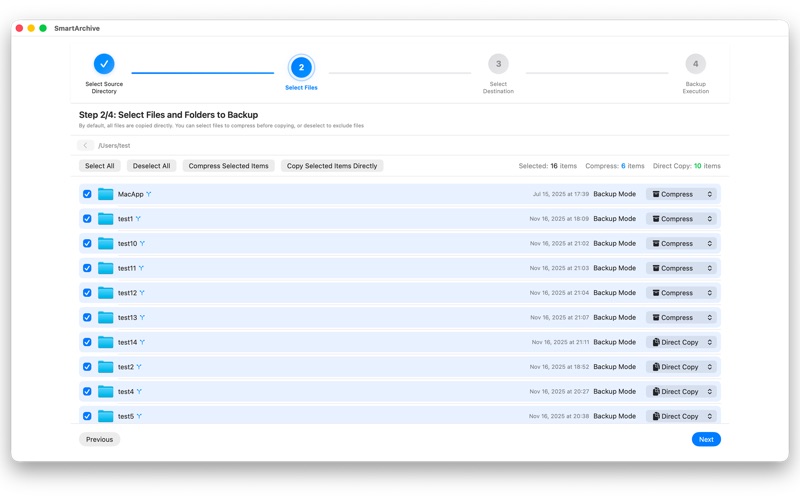800x500 pixels.
Task: Click the 'Direct Copy: 10 items' counter
Action: point(687,166)
